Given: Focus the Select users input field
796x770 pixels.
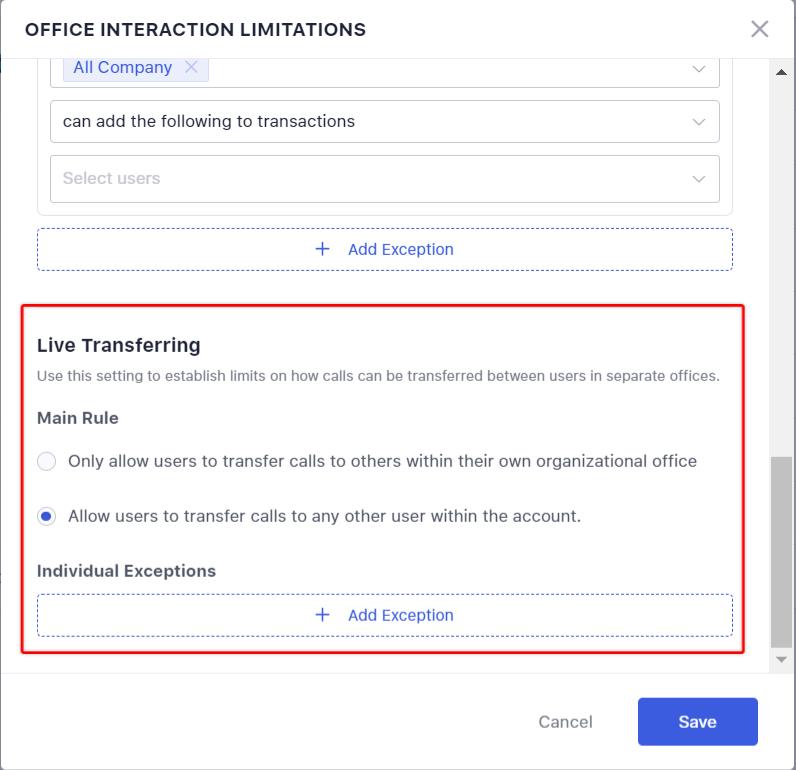Looking at the screenshot, I should [360, 179].
